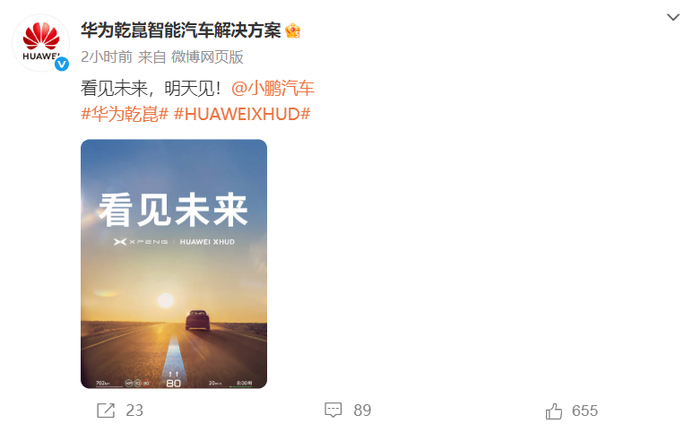Open the #HUAWEIXHUD# hashtag topic

point(242,114)
